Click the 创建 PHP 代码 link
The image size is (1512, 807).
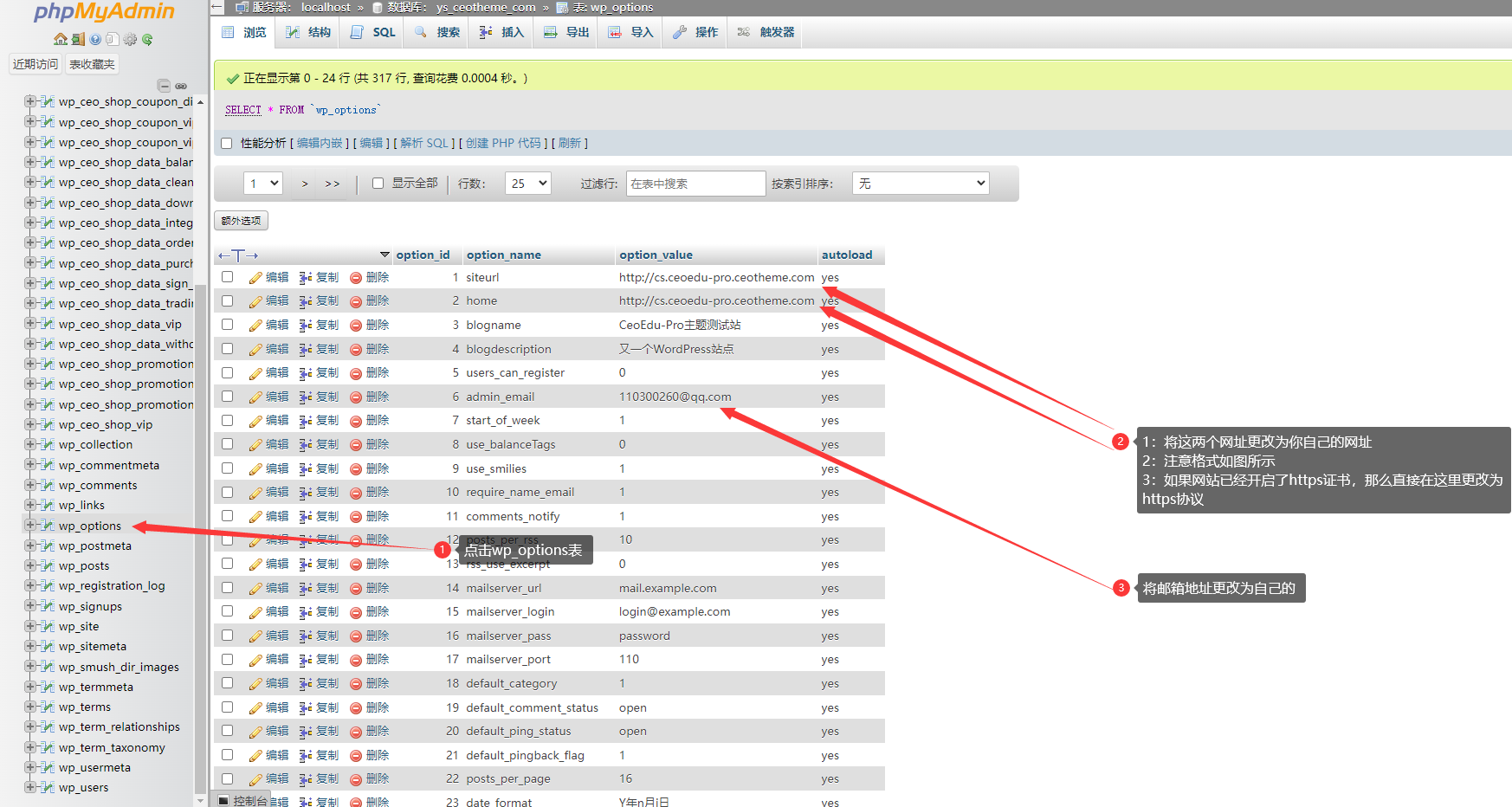[503, 143]
